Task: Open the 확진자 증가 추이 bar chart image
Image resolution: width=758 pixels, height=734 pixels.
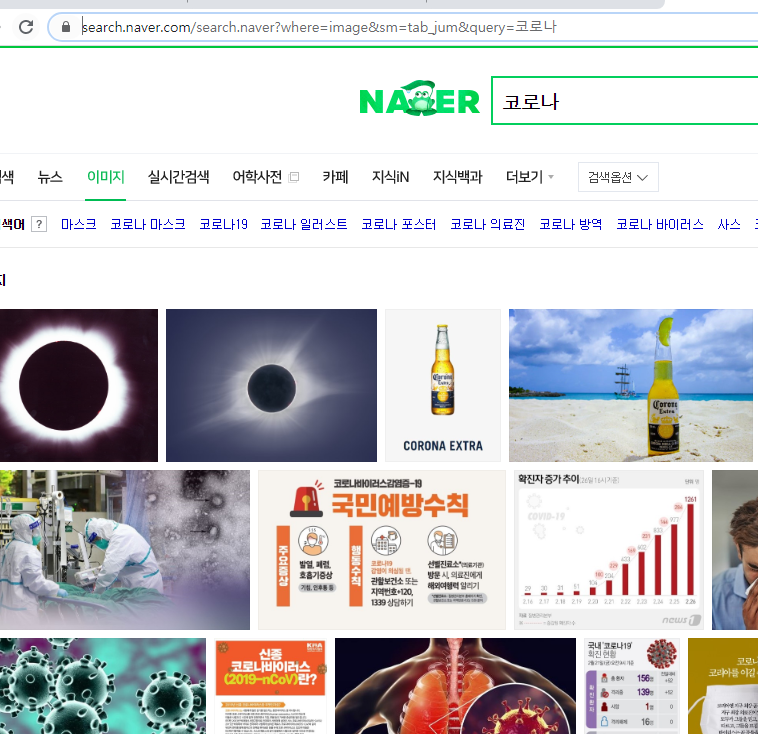Action: [x=609, y=550]
